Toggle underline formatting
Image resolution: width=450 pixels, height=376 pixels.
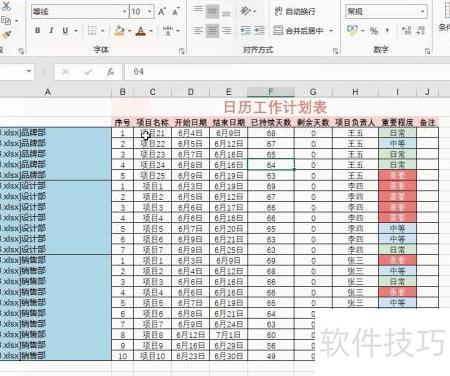[65, 31]
